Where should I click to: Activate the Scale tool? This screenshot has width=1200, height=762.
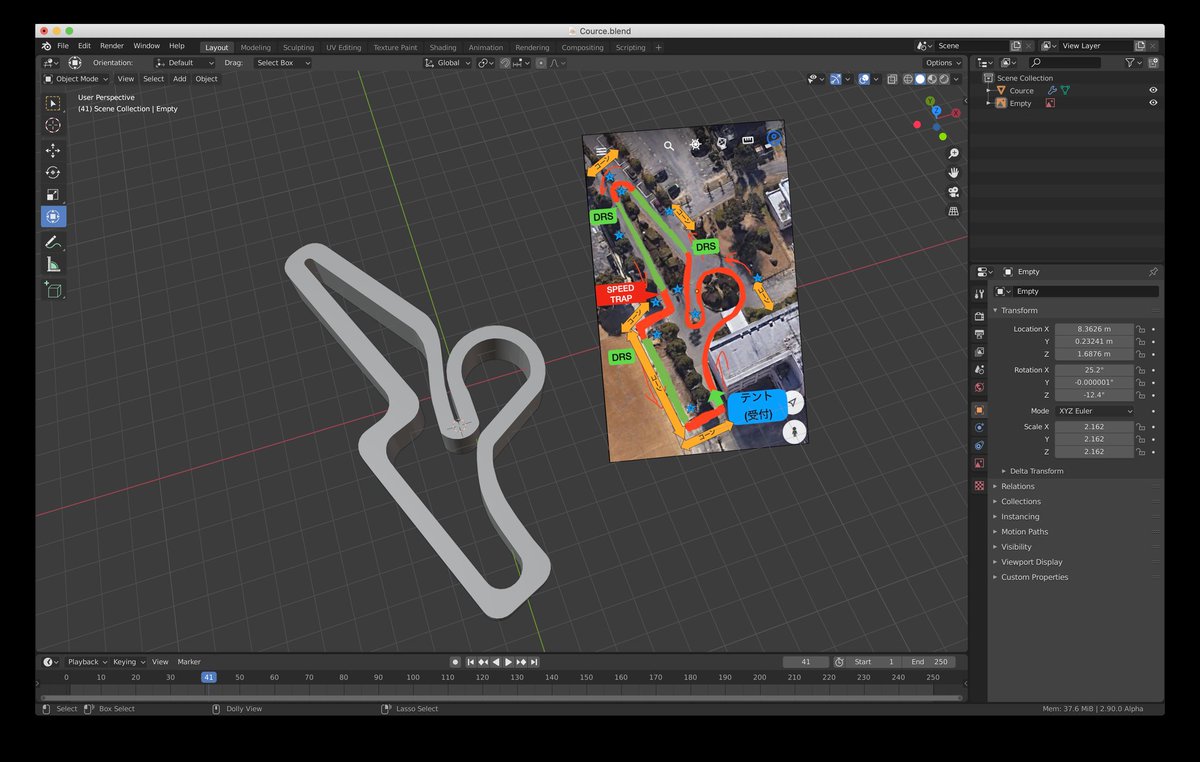(53, 194)
